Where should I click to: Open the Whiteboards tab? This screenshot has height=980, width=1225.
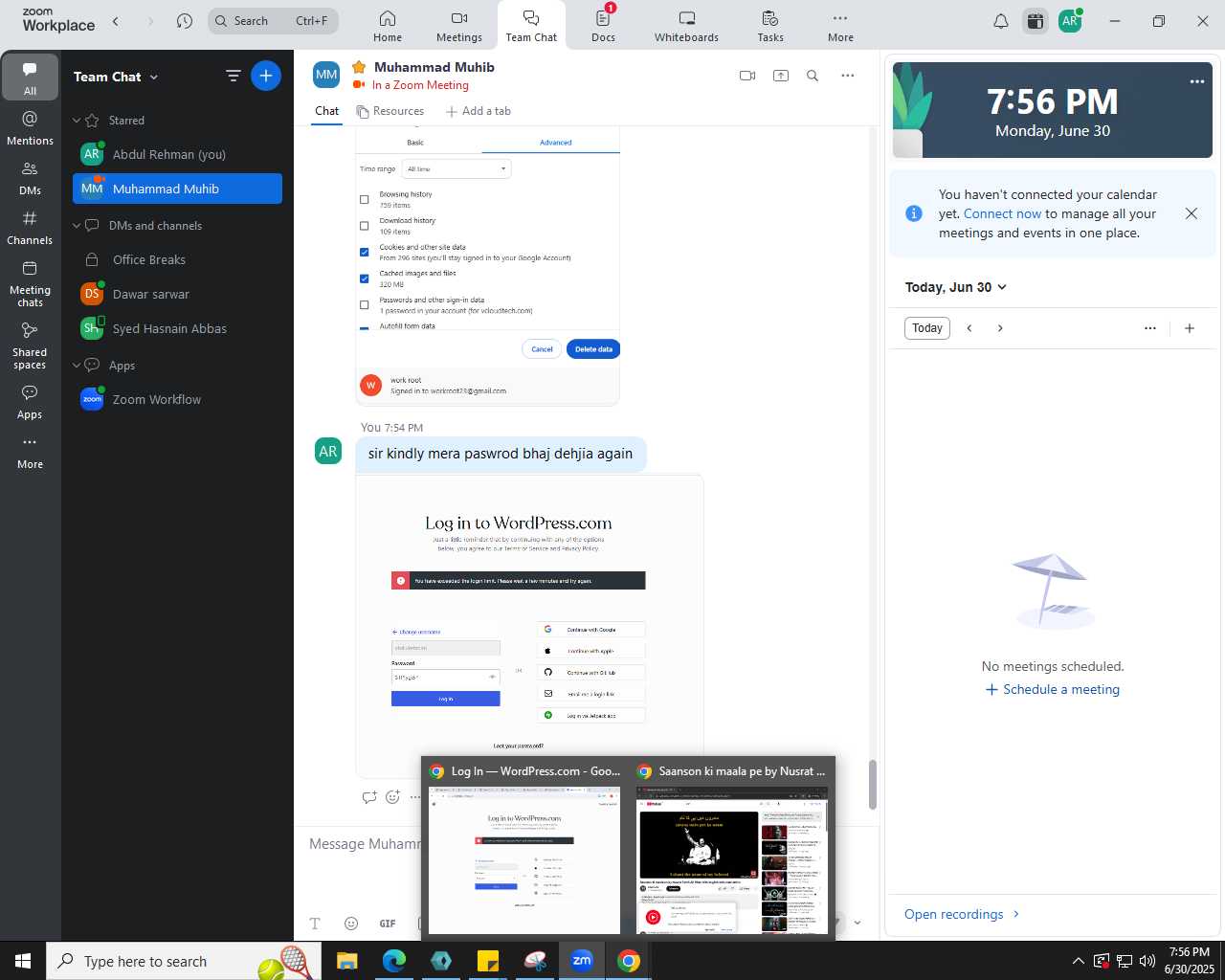coord(686,26)
